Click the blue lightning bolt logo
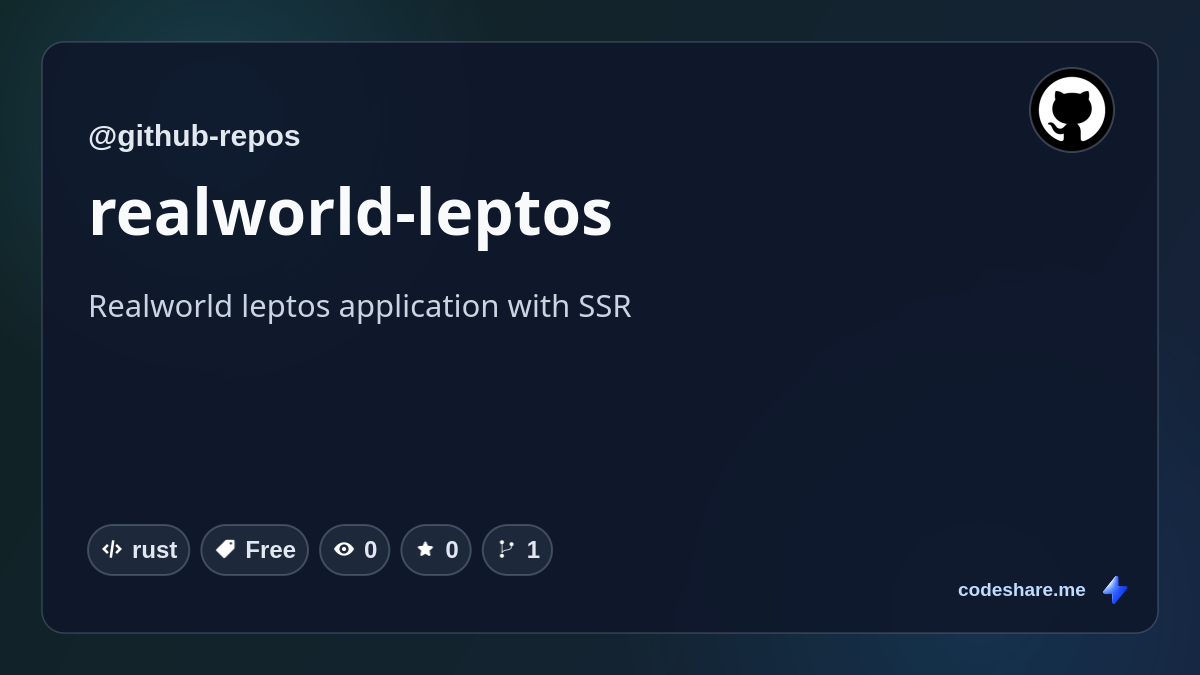1200x675 pixels. [1115, 590]
